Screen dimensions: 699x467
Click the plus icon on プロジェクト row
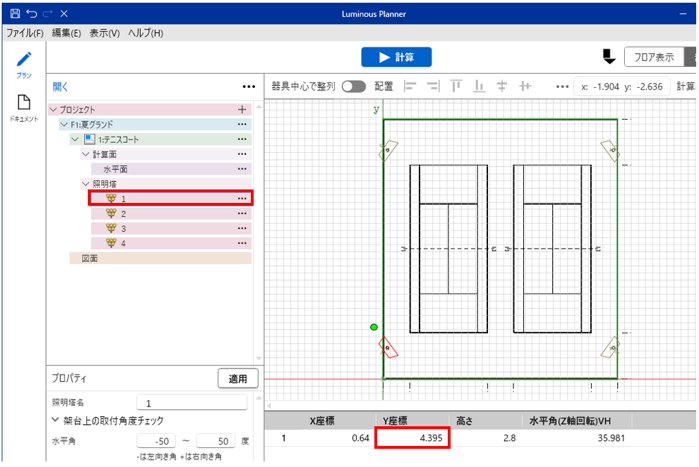click(x=241, y=109)
